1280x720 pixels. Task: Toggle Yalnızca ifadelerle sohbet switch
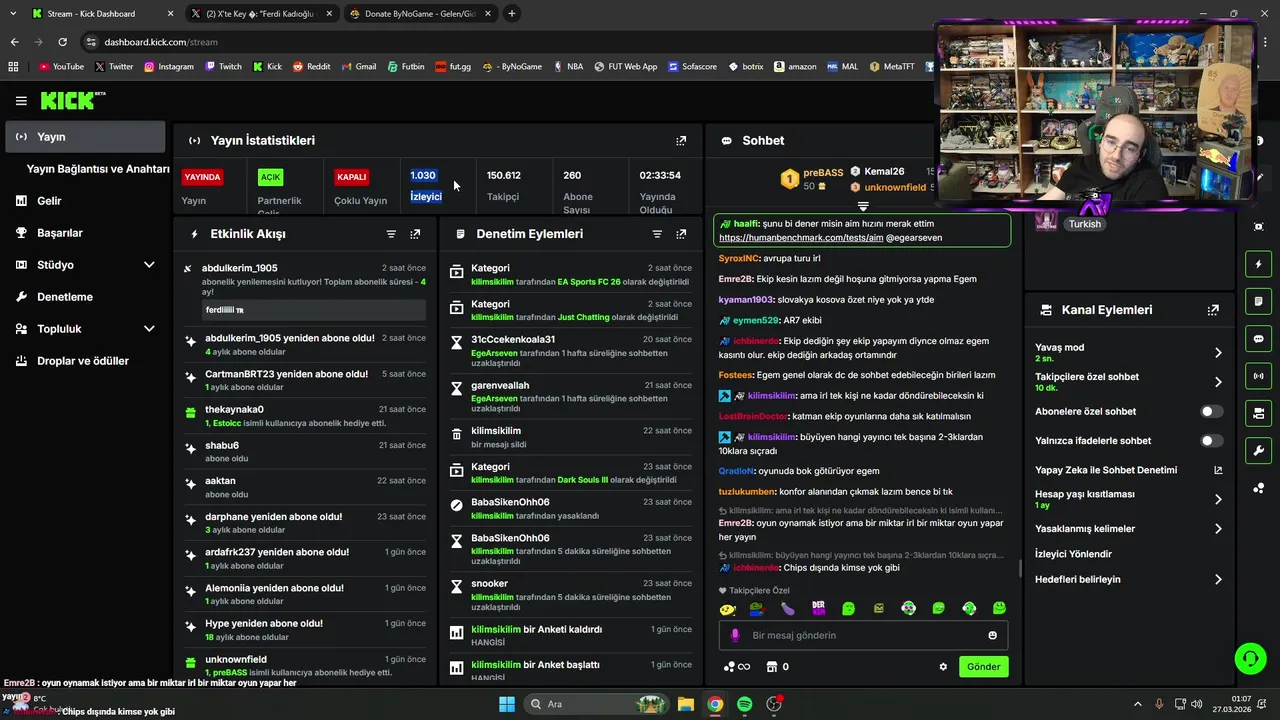click(1211, 440)
